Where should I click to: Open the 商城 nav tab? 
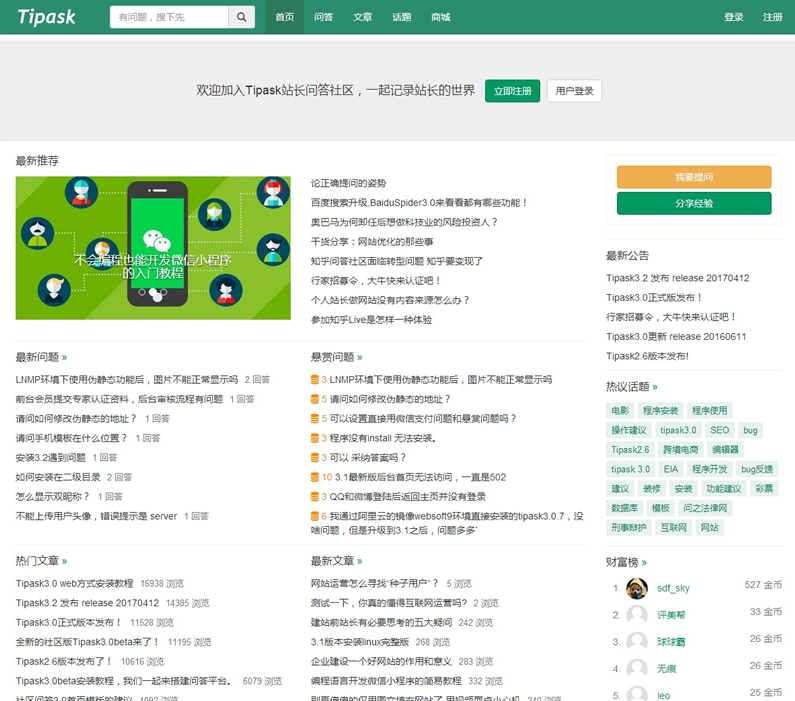(x=441, y=17)
